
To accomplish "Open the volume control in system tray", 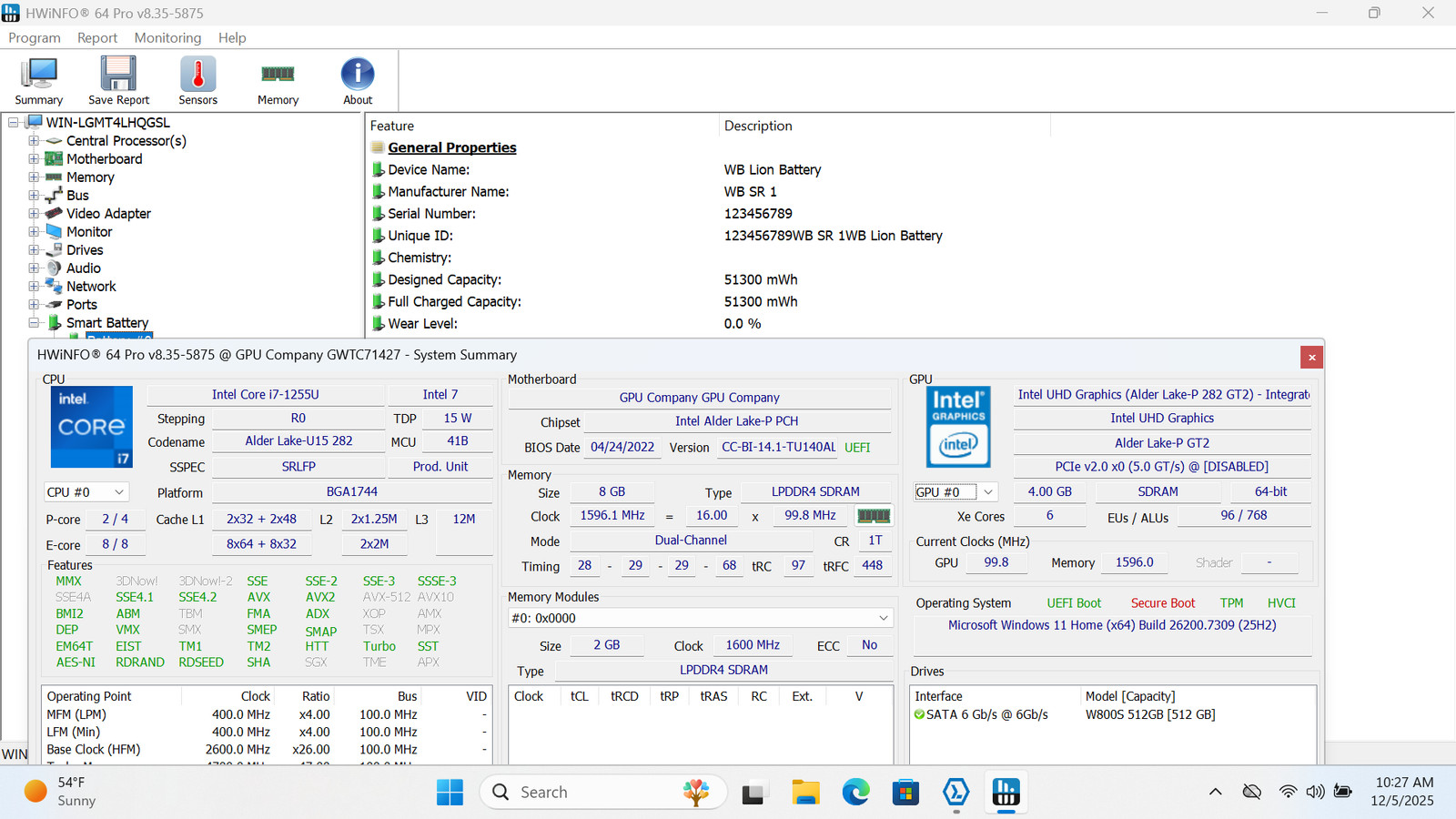I will (1315, 792).
